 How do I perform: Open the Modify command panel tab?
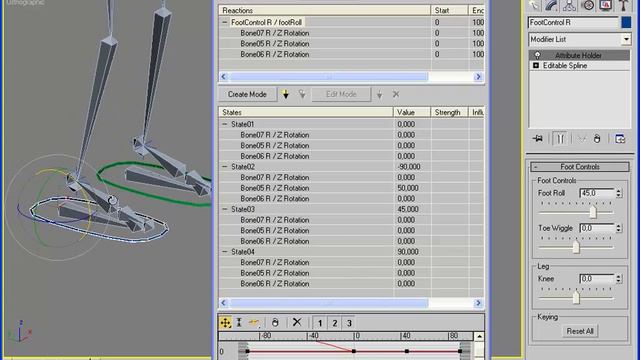[x=551, y=5]
